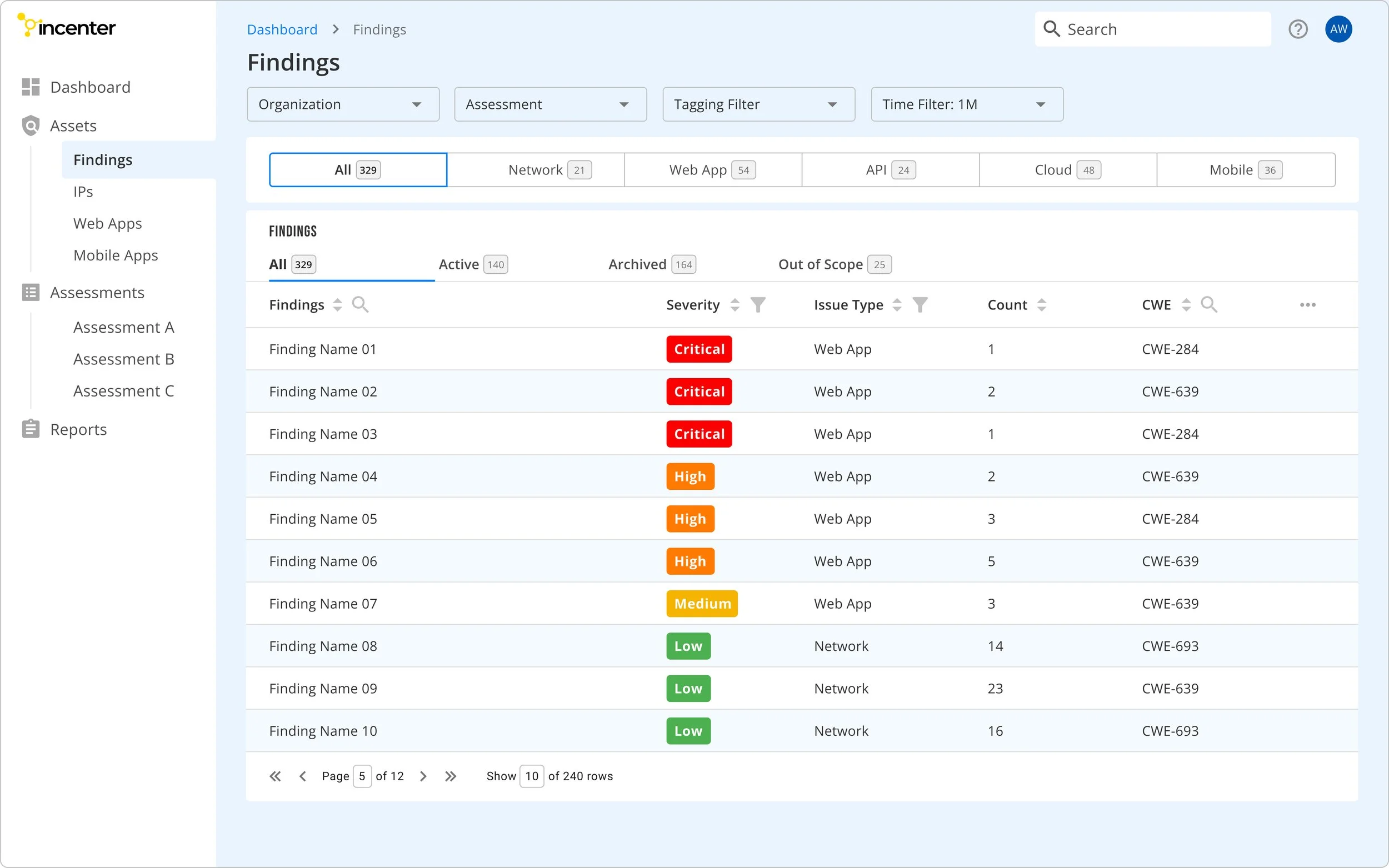Screen dimensions: 1389x868
Task: Click the Critical badge on Finding 02
Action: click(699, 392)
